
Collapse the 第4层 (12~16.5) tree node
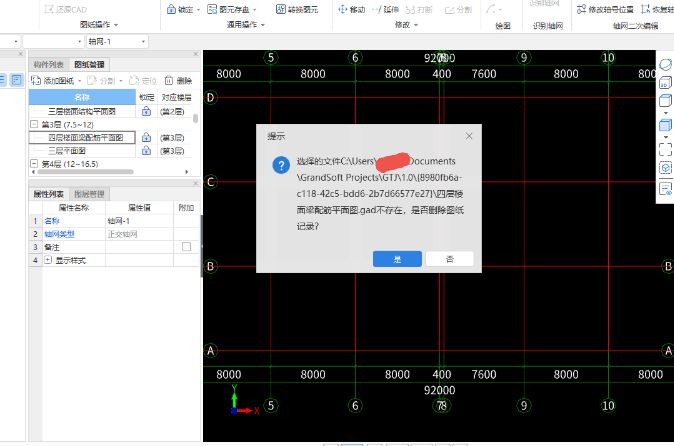34,164
